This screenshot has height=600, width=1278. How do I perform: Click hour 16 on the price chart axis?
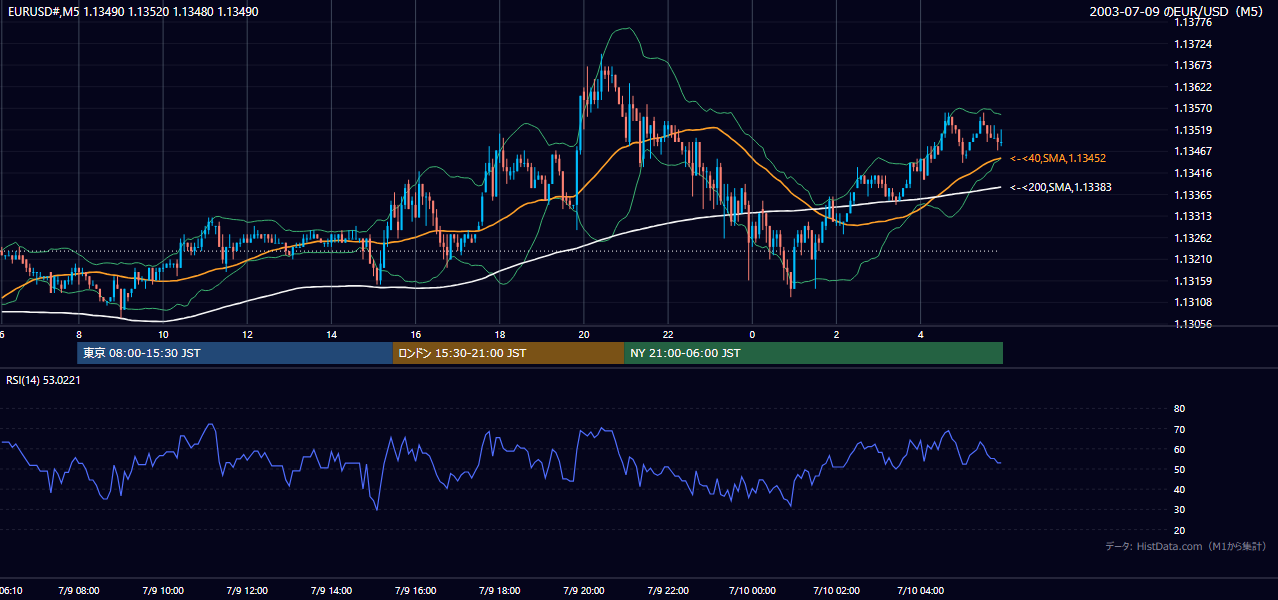pos(416,335)
